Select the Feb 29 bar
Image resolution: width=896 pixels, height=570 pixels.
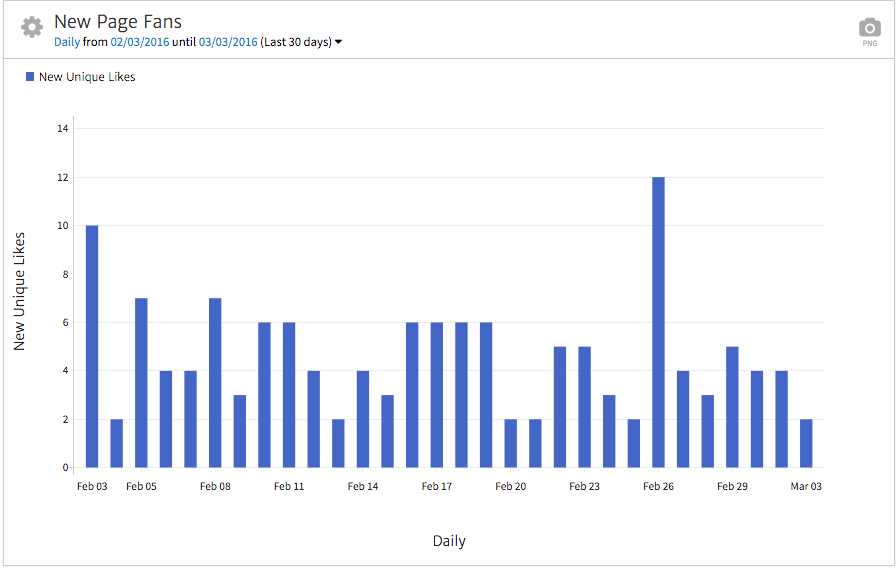point(732,407)
